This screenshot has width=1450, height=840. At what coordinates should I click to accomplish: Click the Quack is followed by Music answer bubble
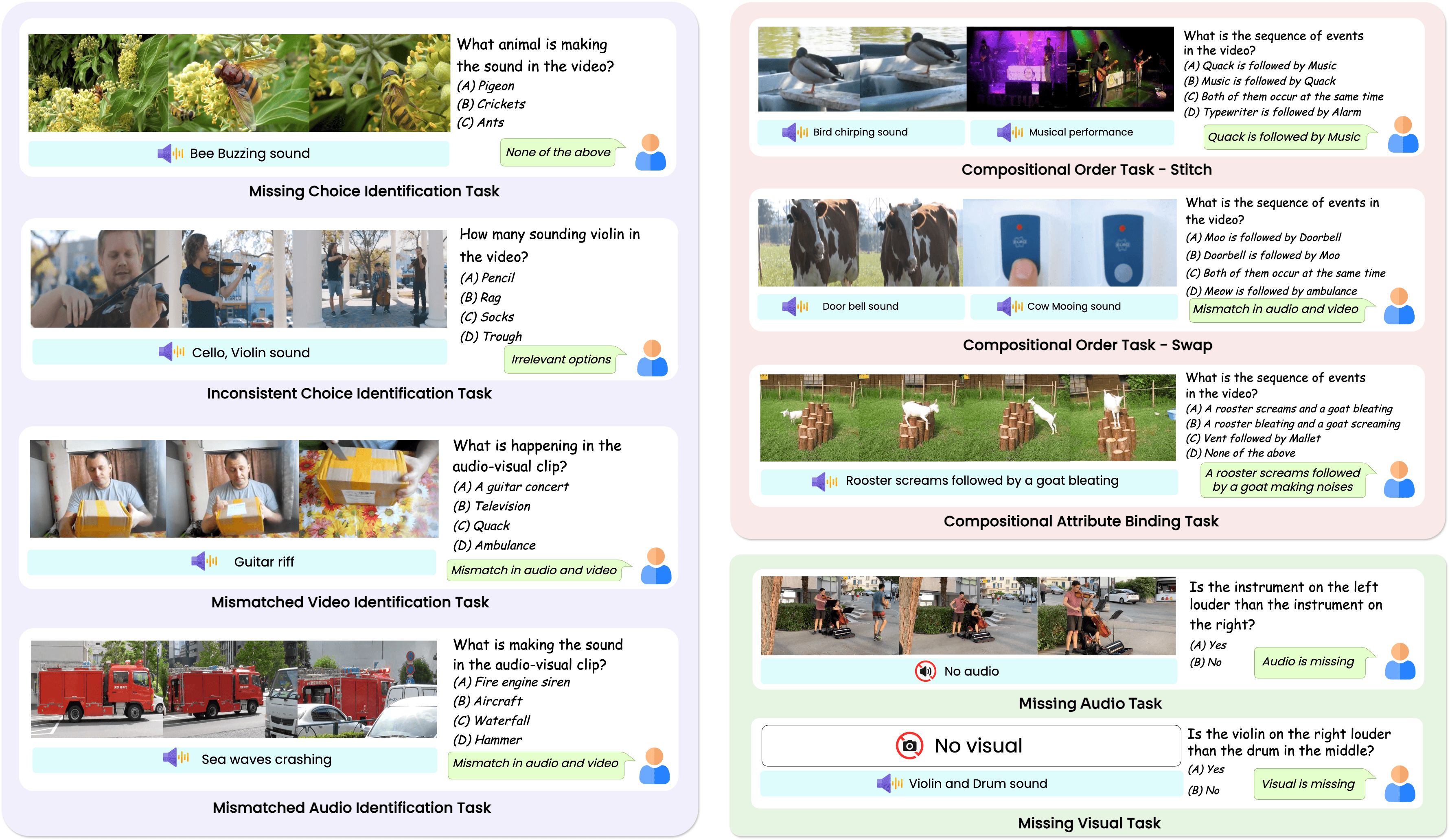1284,137
